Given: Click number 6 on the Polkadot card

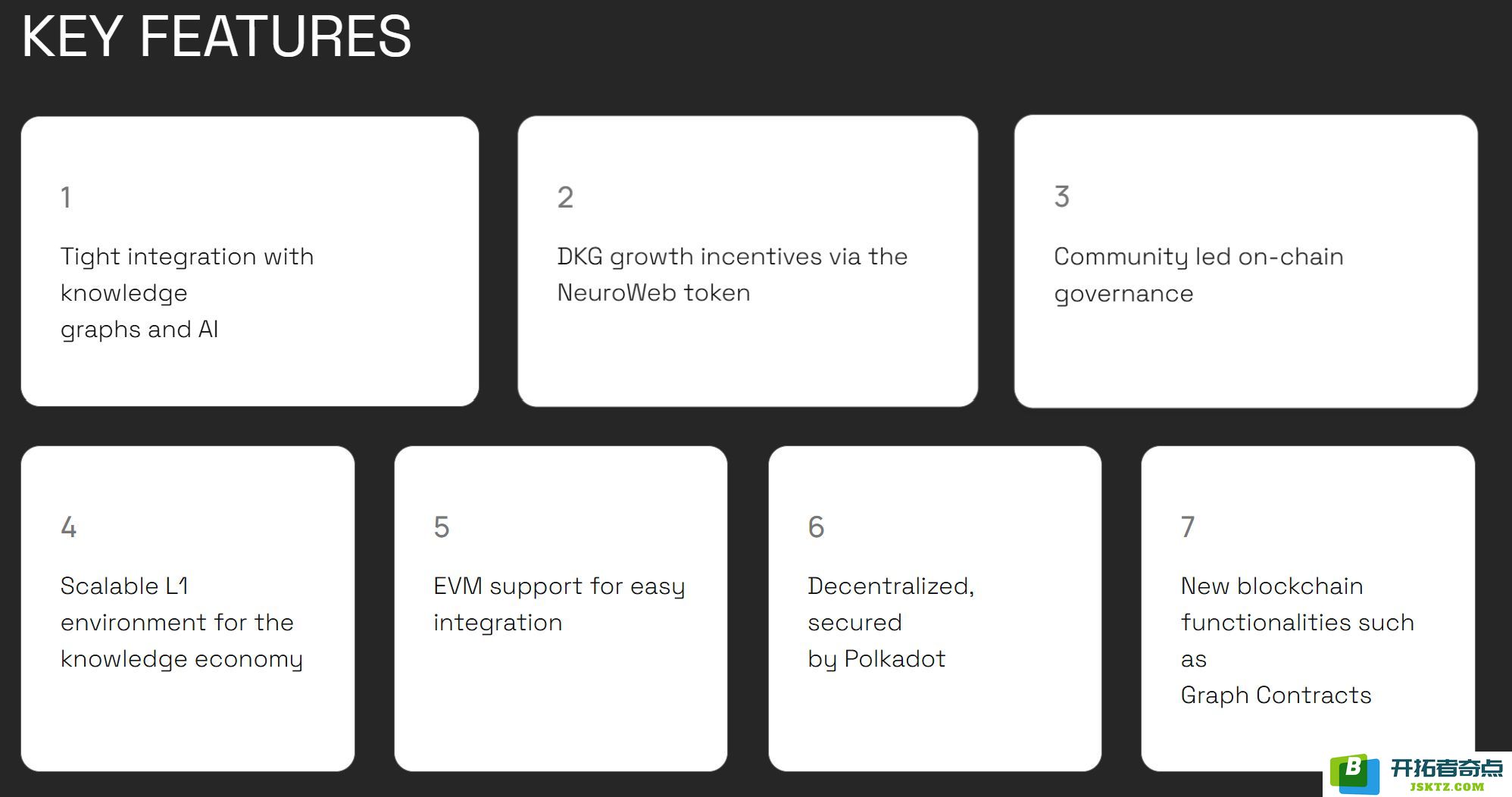Looking at the screenshot, I should (x=816, y=527).
